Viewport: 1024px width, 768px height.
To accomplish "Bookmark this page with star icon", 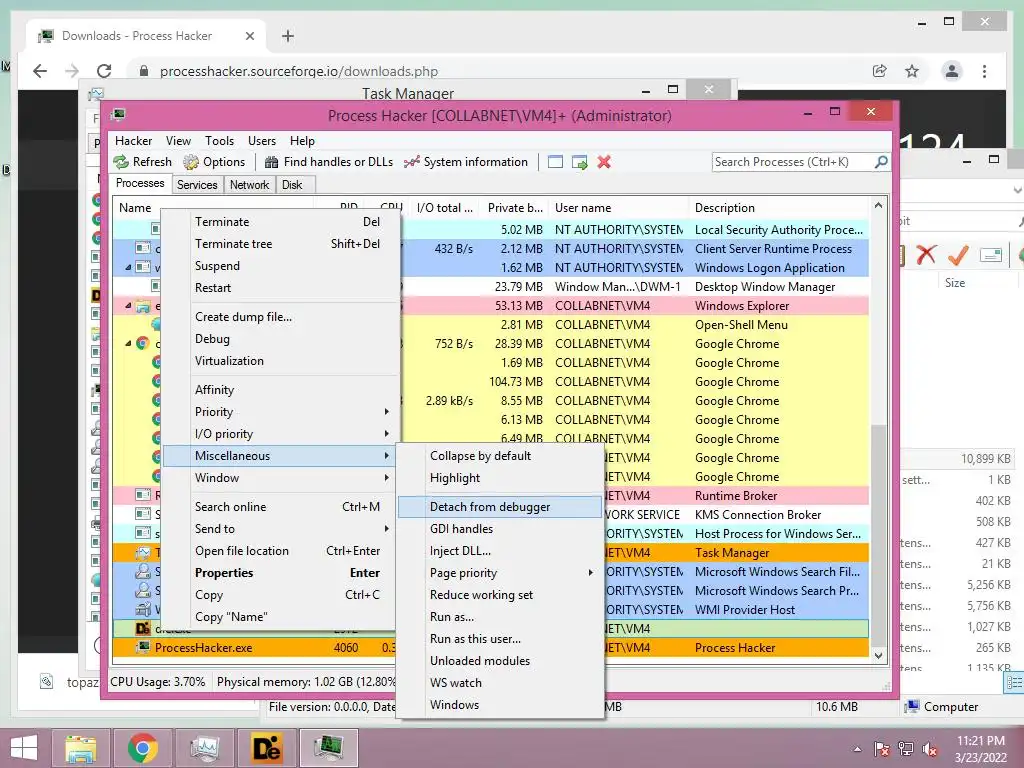I will point(912,71).
